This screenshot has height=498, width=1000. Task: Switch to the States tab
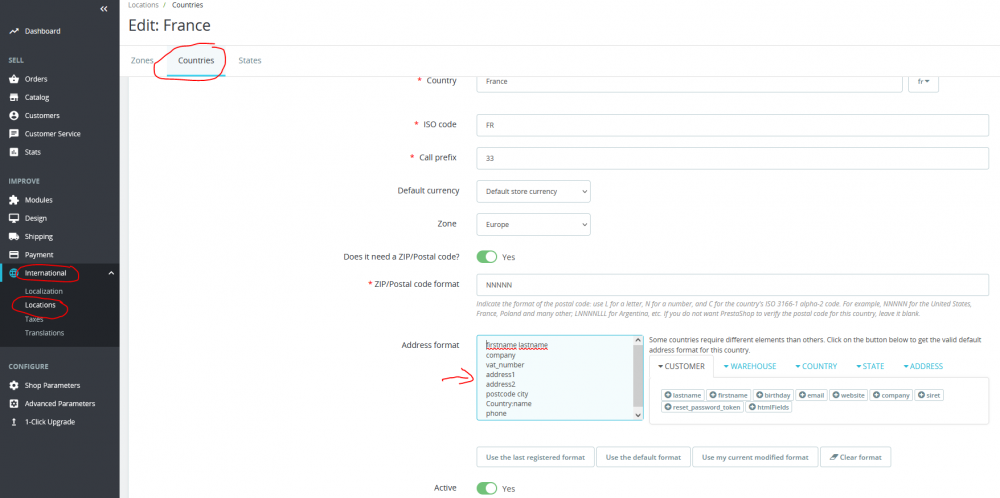tap(250, 61)
